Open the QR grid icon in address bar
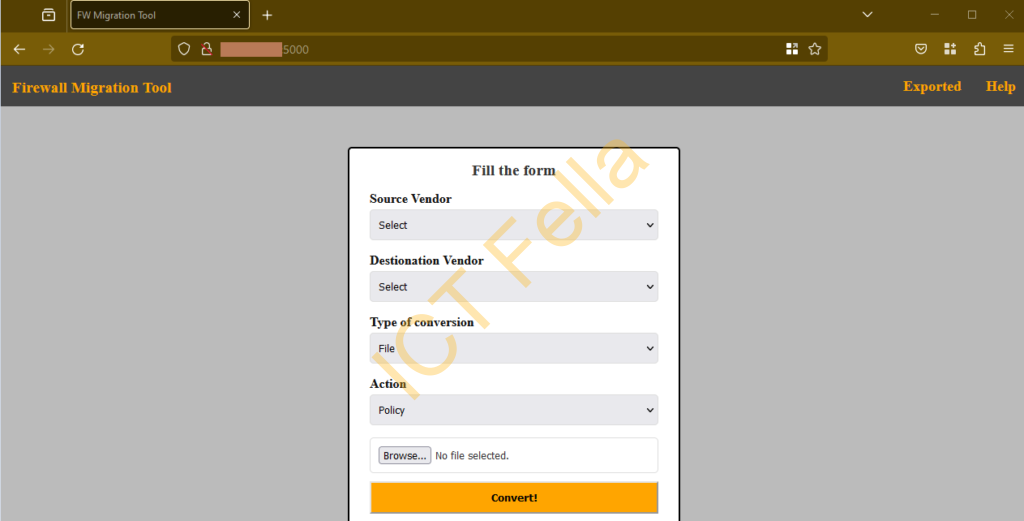The width and height of the screenshot is (1024, 521). click(792, 49)
